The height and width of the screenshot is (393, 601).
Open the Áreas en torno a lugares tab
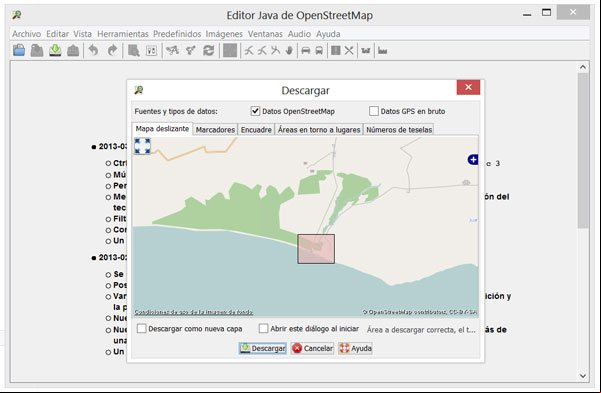click(x=319, y=130)
